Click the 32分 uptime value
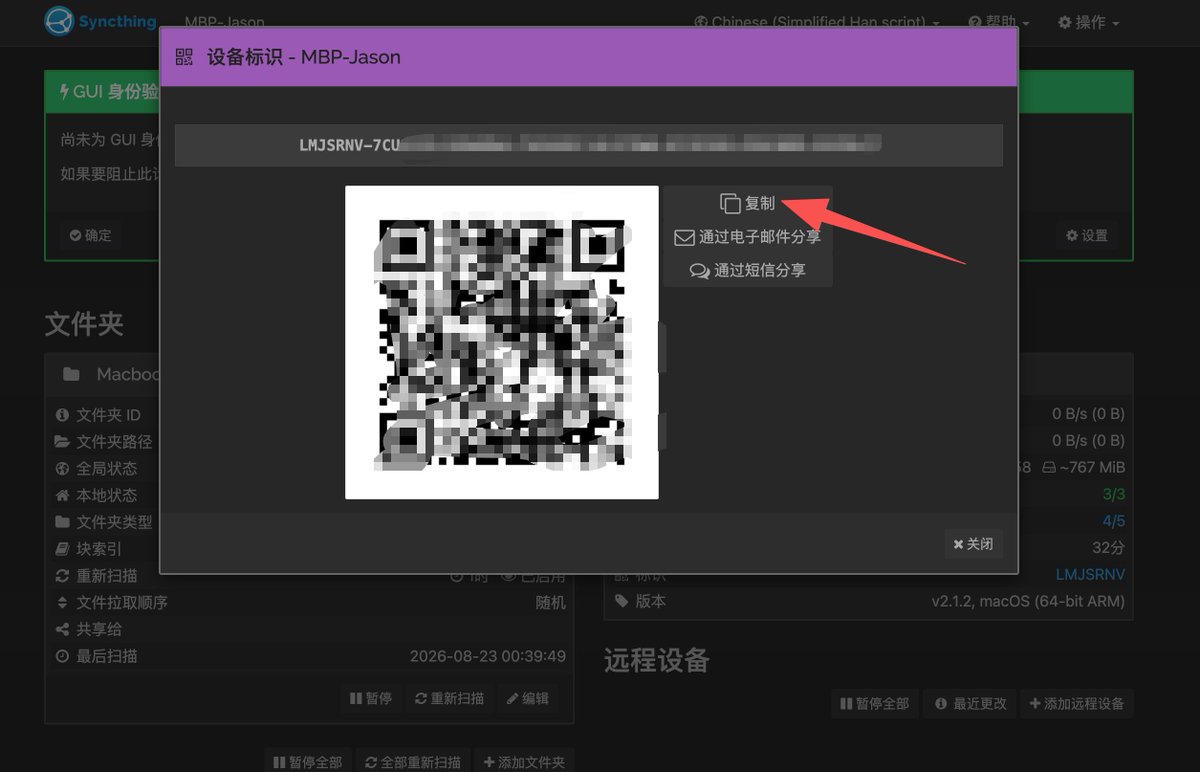This screenshot has width=1200, height=772. pos(1109,547)
